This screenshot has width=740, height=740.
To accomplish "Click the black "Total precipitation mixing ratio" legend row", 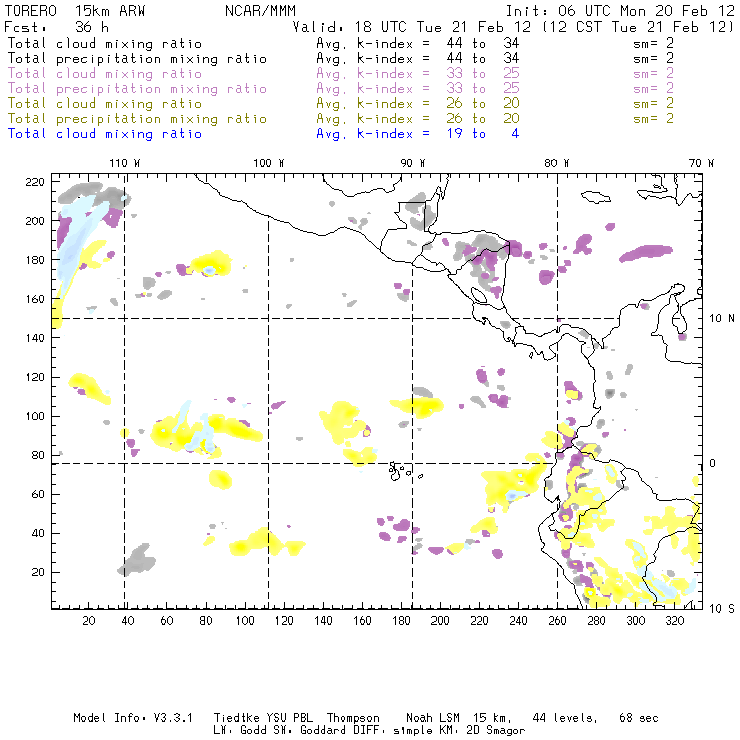I will coord(341,59).
